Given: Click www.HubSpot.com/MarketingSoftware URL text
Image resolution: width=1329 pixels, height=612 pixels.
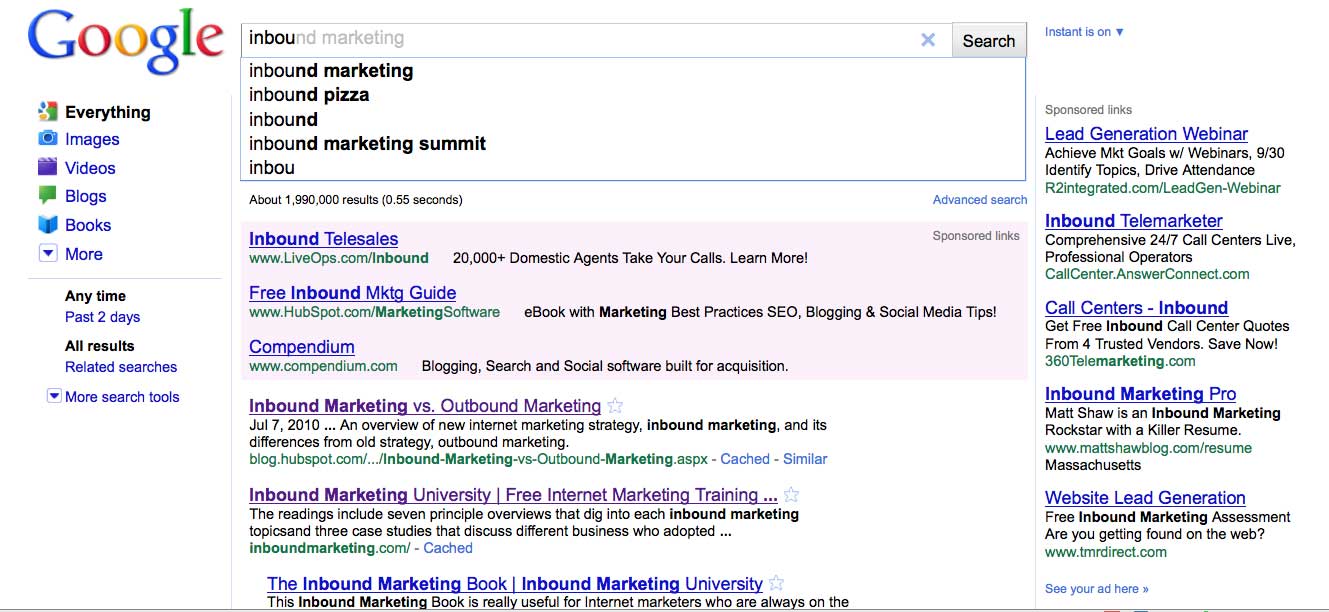Looking at the screenshot, I should pyautogui.click(x=374, y=312).
